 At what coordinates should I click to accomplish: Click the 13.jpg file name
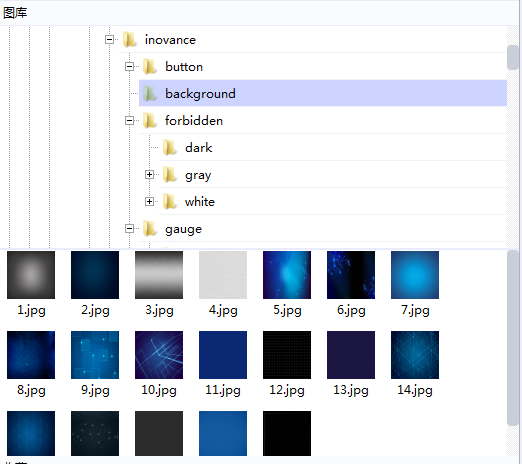click(351, 390)
